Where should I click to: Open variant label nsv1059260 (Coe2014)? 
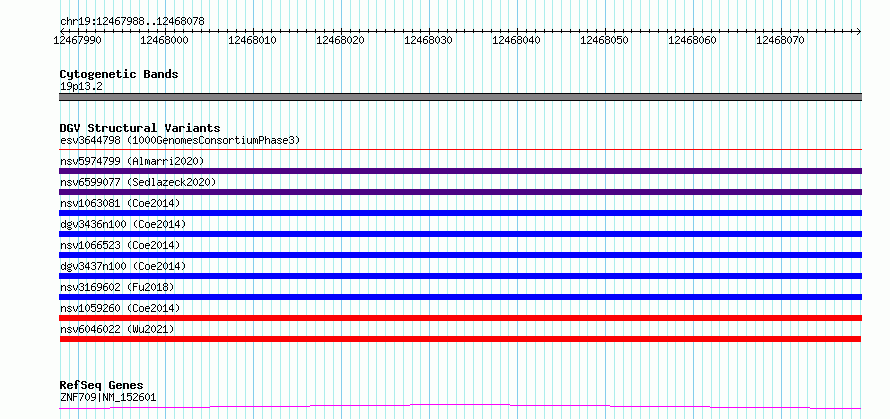point(120,308)
